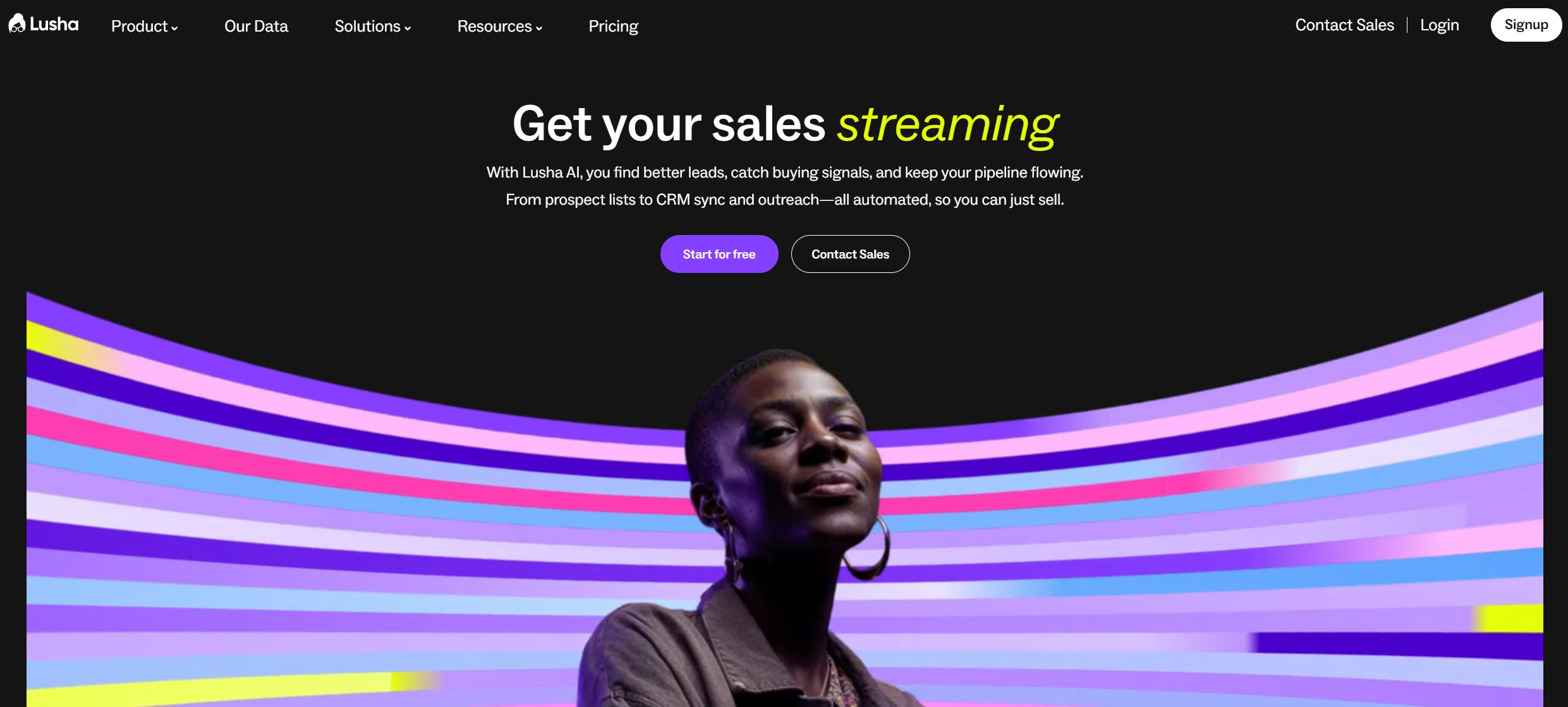Click the Resources menu label

[494, 26]
